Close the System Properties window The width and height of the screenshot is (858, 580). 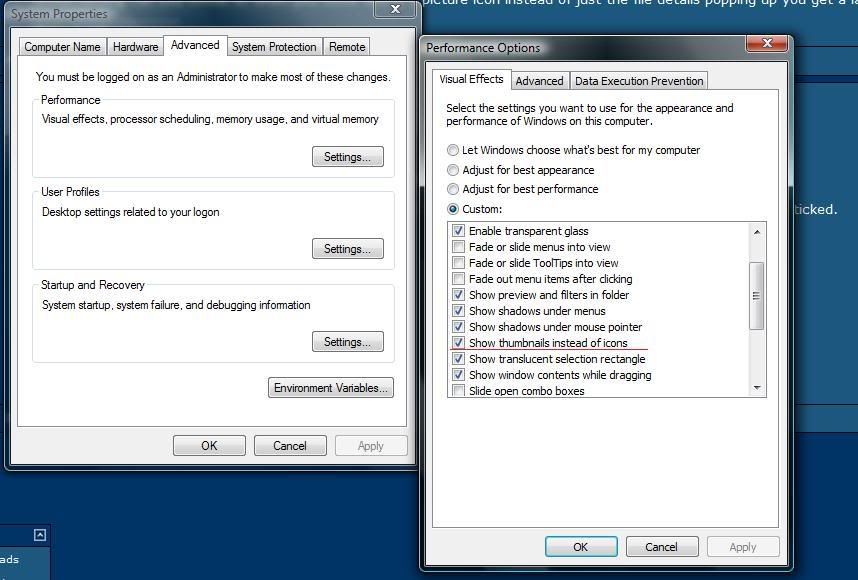click(x=395, y=9)
